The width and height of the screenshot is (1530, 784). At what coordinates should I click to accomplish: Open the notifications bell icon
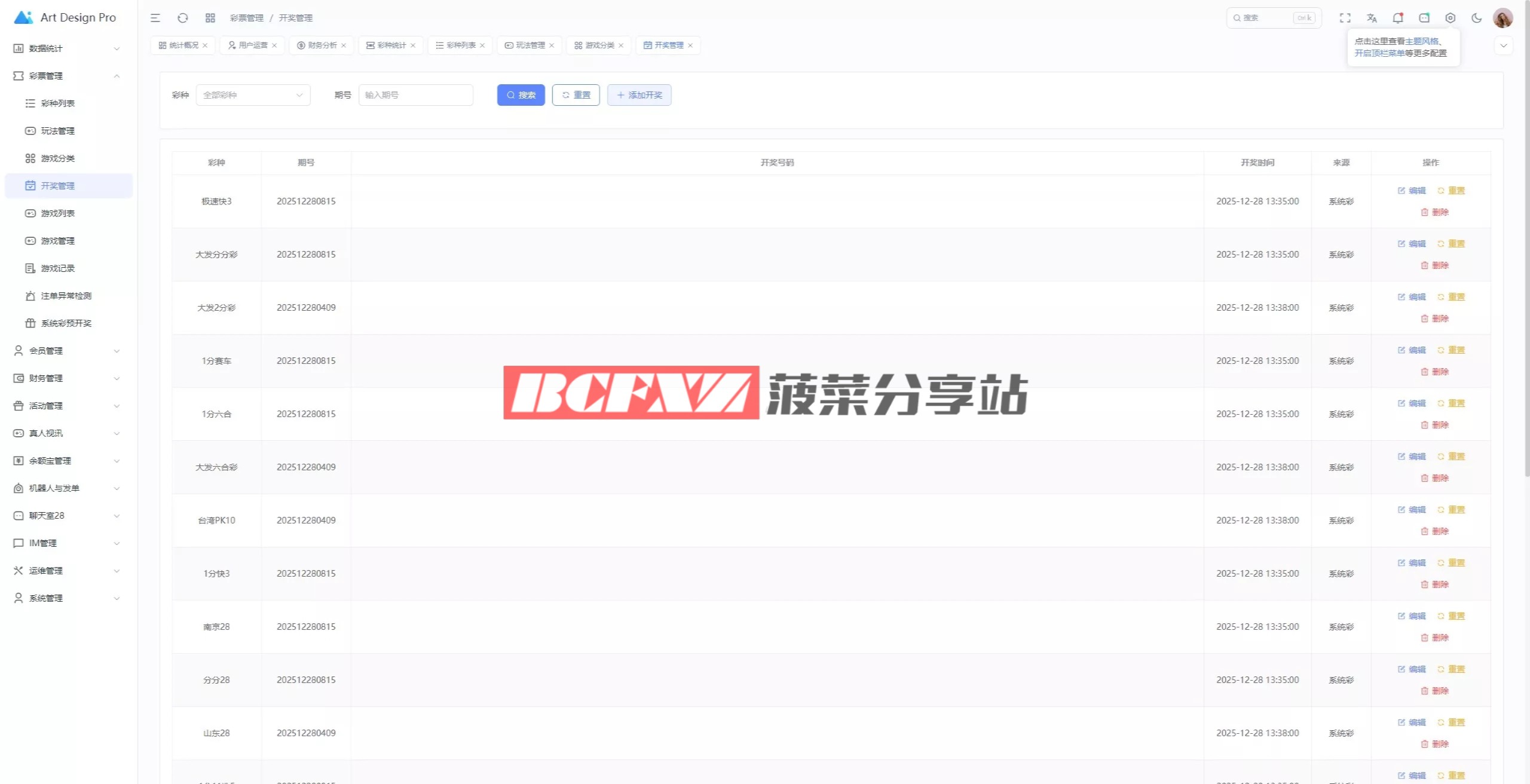[x=1397, y=18]
